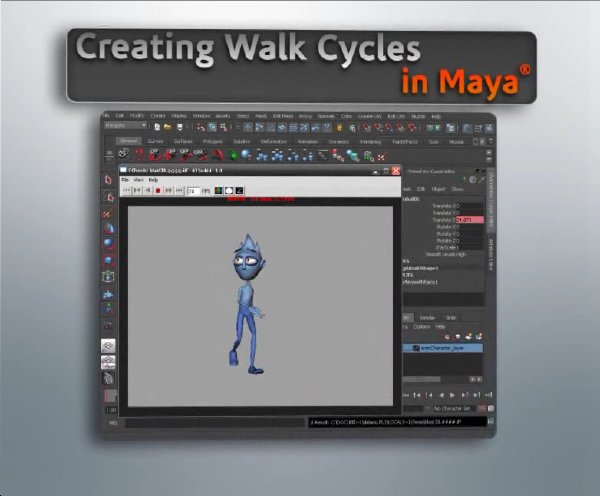Image resolution: width=600 pixels, height=496 pixels.
Task: Create new layer icon in layer editor
Action: (469, 336)
